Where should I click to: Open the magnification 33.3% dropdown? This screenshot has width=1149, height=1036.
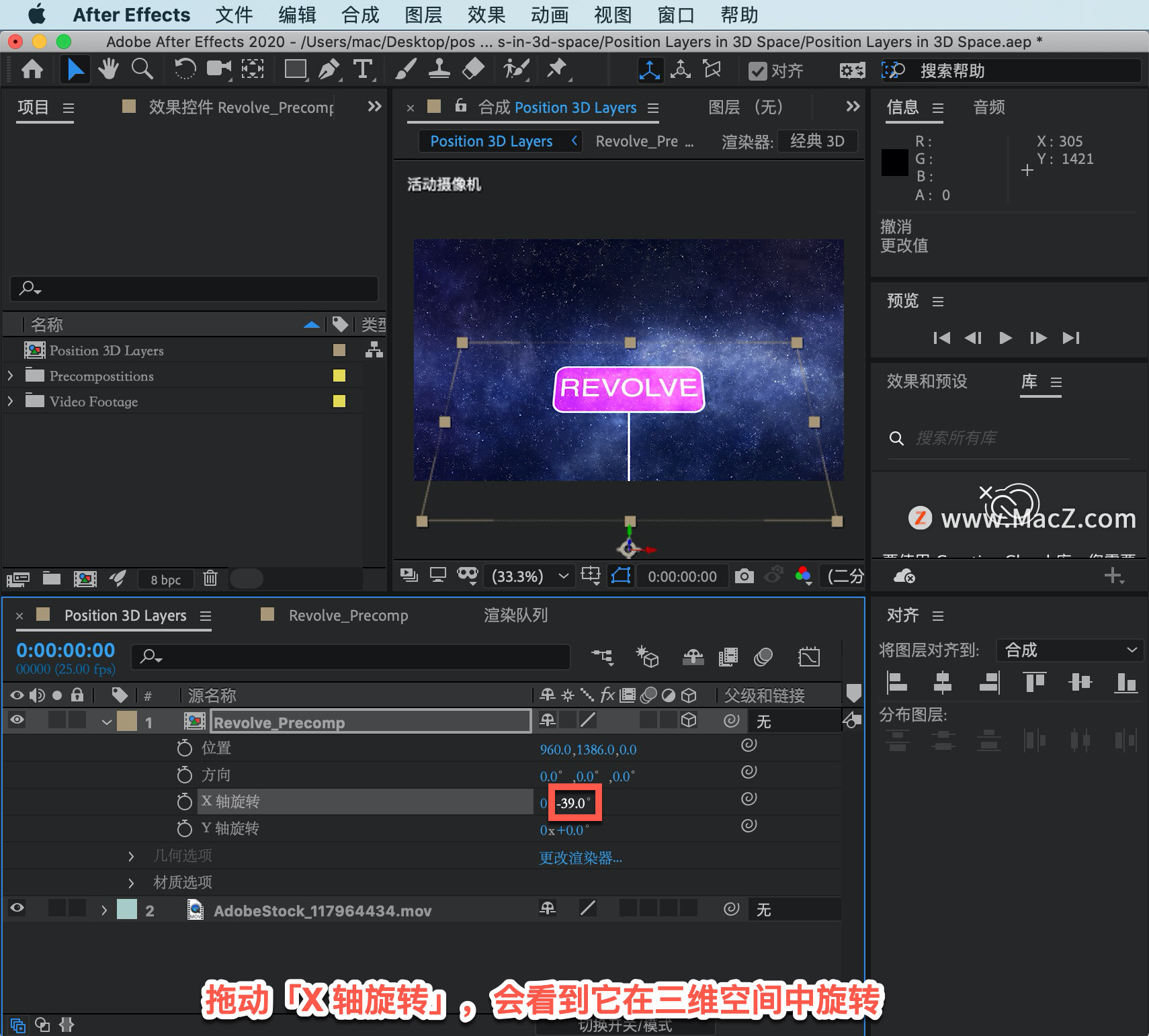(529, 576)
